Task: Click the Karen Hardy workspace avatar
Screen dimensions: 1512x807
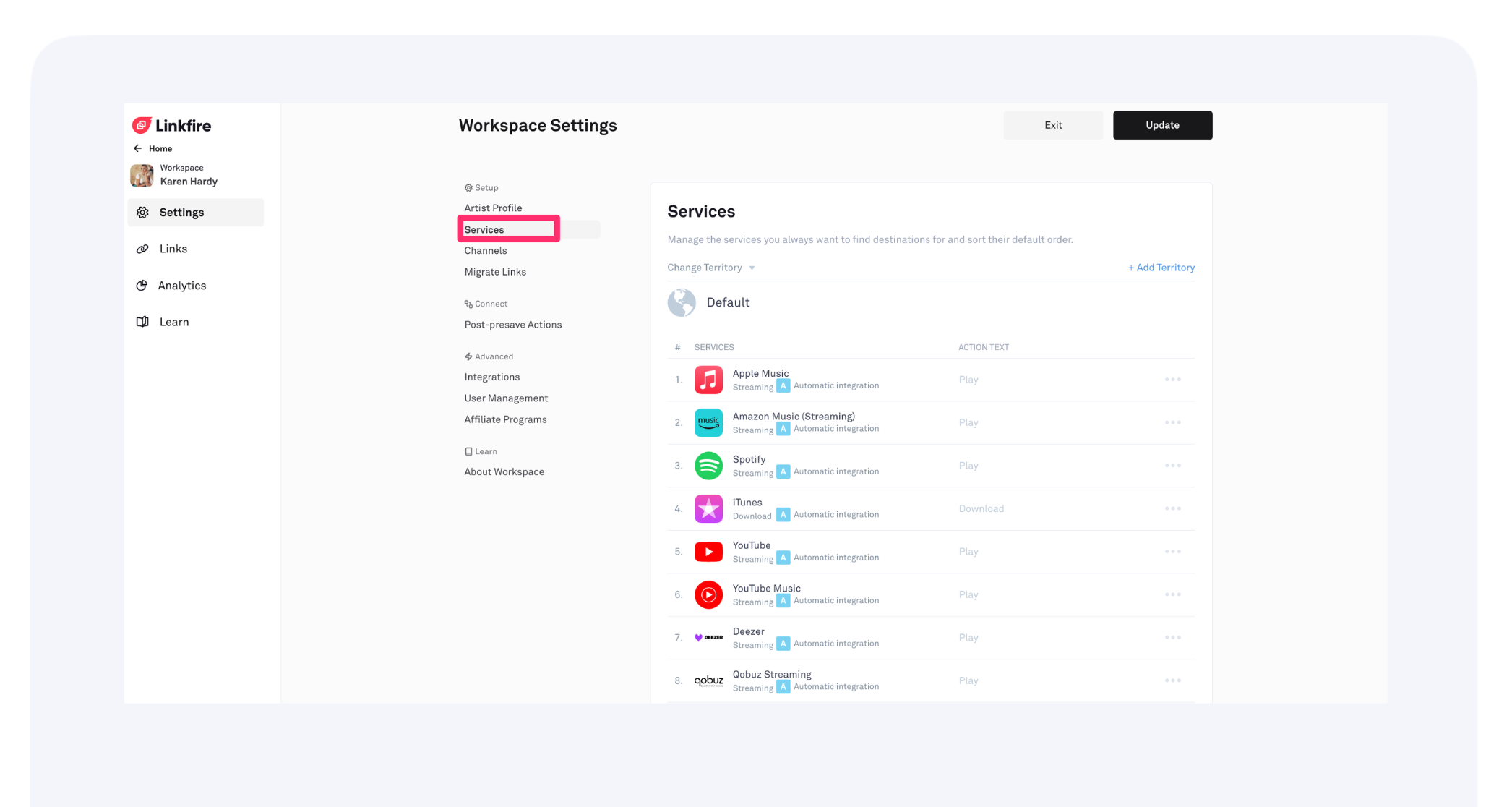Action: pyautogui.click(x=142, y=175)
